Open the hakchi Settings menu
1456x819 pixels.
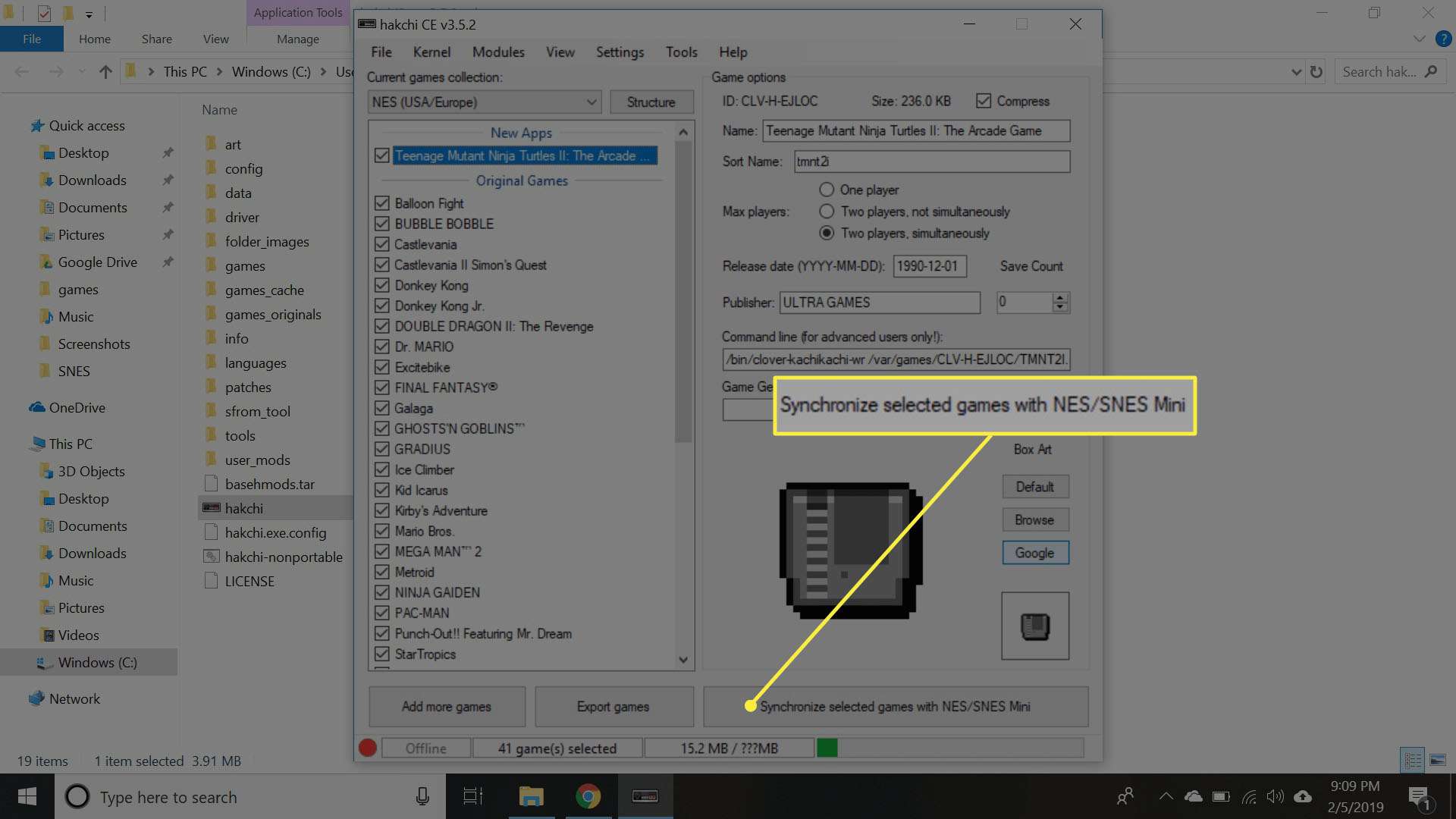pyautogui.click(x=620, y=52)
